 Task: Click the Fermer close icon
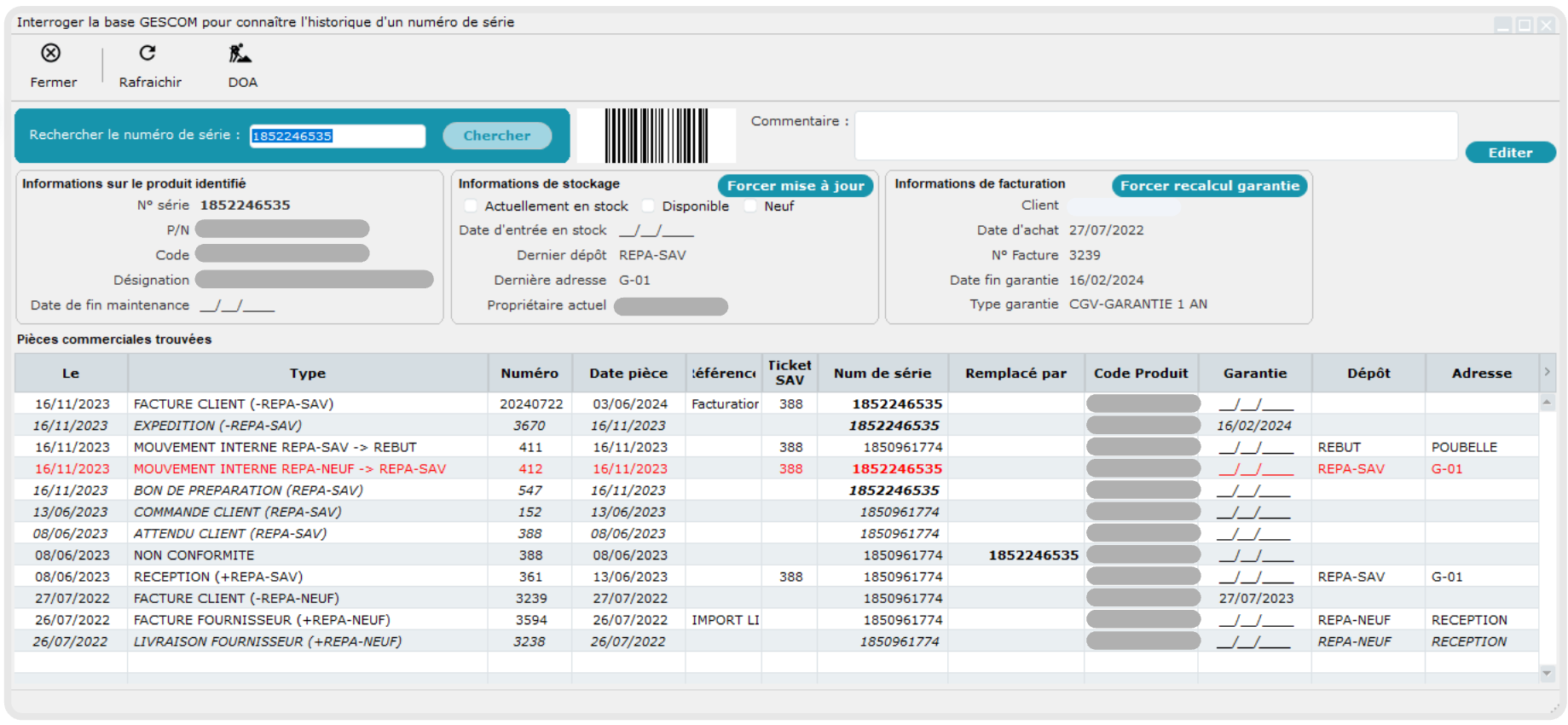pos(51,54)
